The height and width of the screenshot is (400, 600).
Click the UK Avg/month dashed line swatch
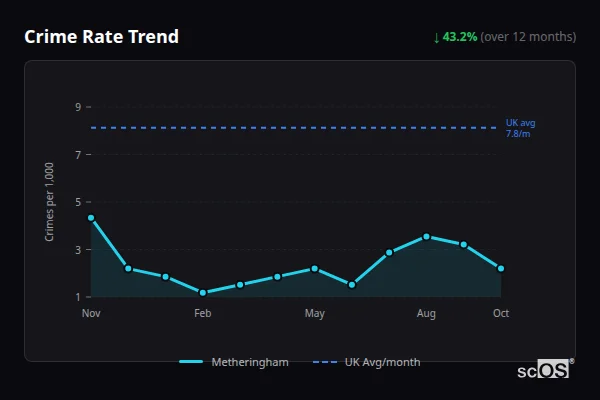pos(325,362)
